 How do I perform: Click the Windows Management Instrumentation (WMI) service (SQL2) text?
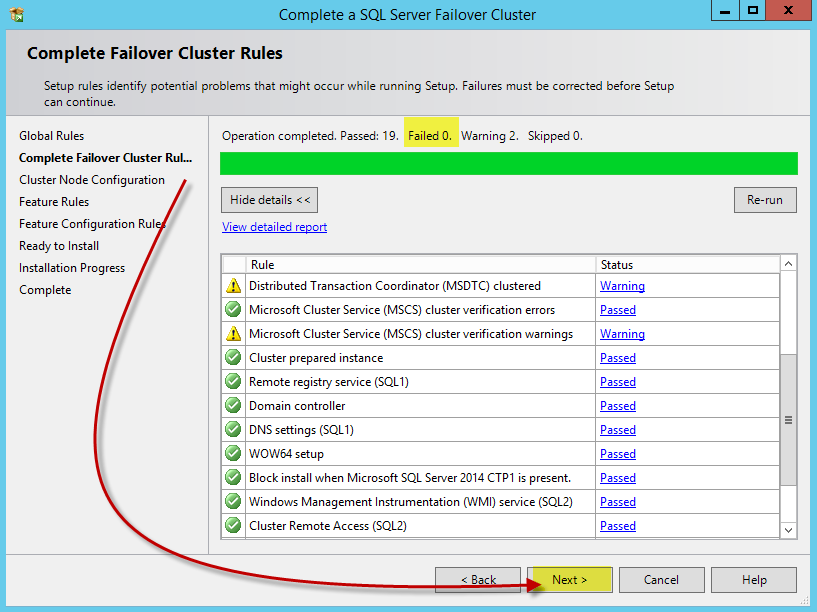pyautogui.click(x=411, y=502)
